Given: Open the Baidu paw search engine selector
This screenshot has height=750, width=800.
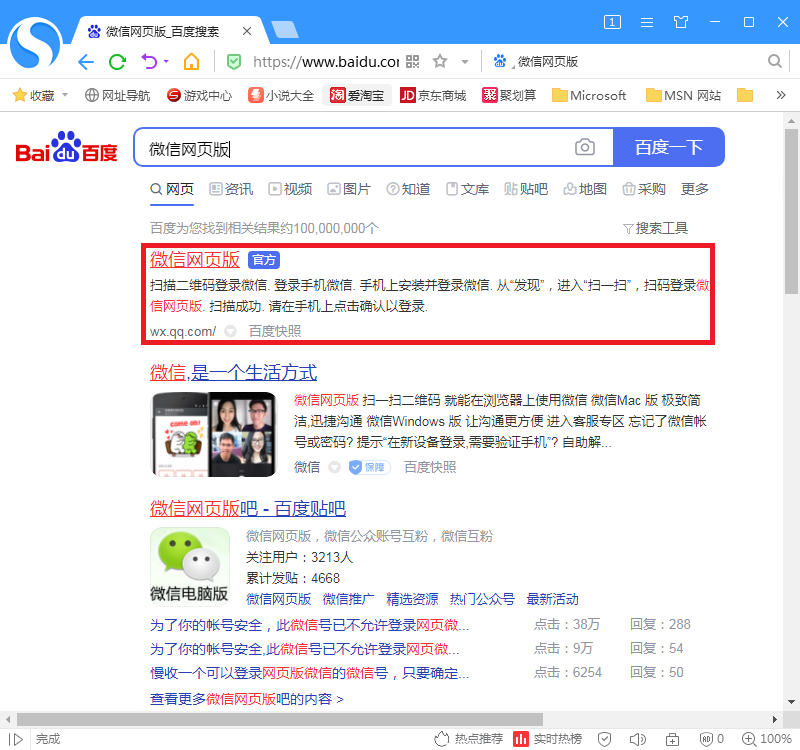Looking at the screenshot, I should click(500, 62).
